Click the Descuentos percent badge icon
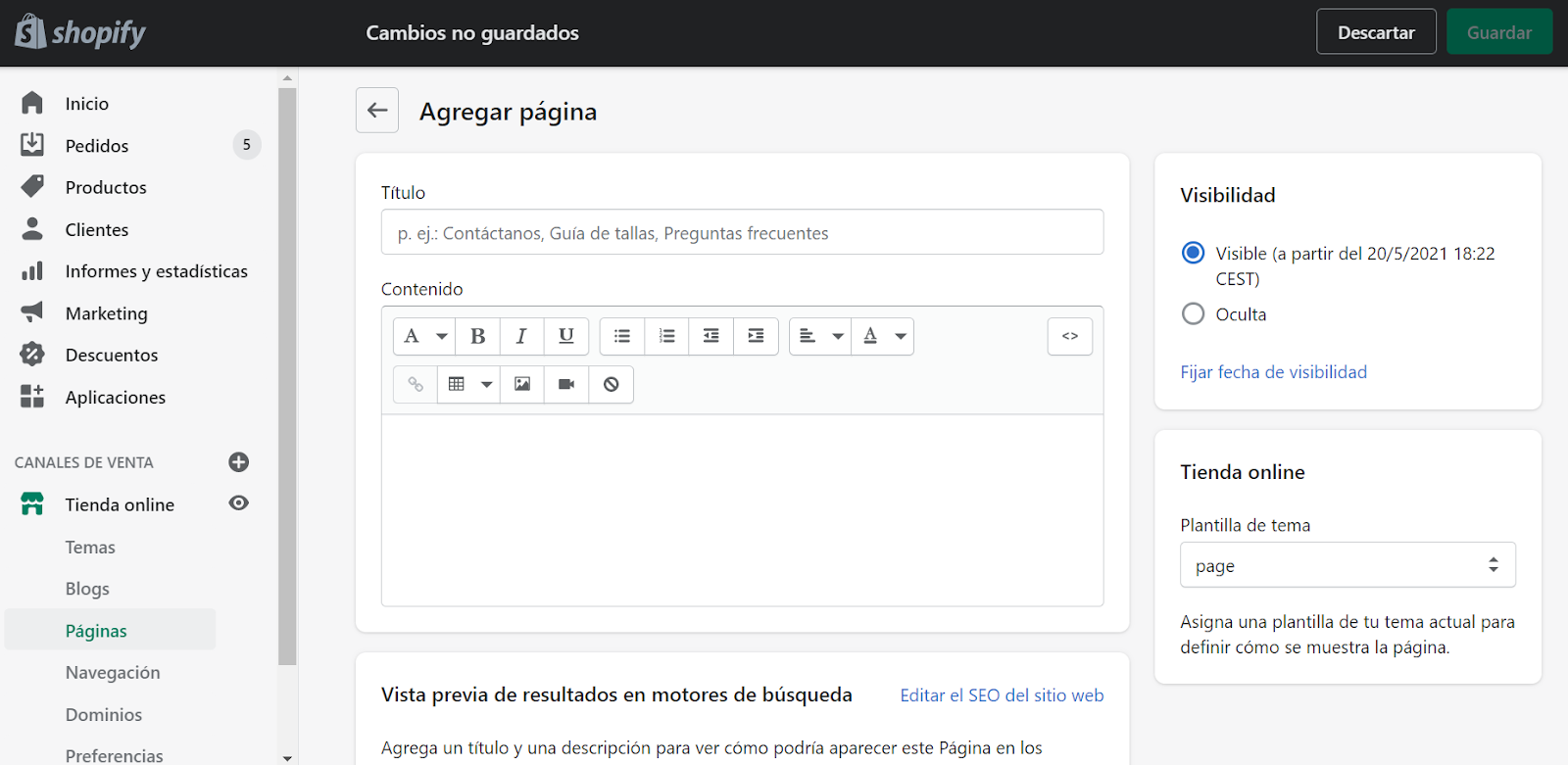Image resolution: width=1568 pixels, height=765 pixels. (32, 354)
